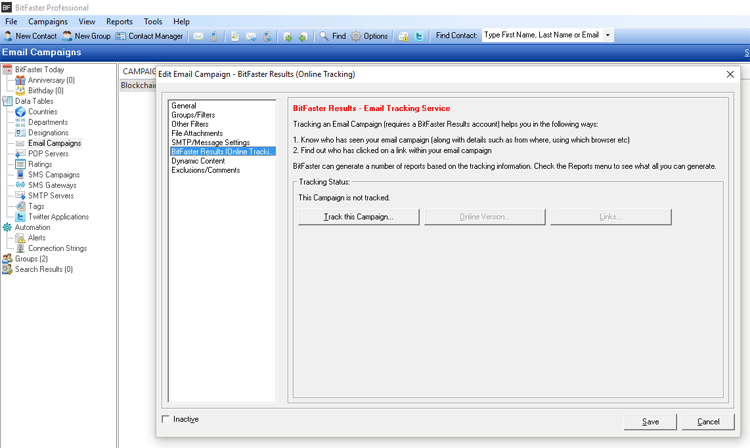Click the second green arrow toolbar icon

coord(303,37)
